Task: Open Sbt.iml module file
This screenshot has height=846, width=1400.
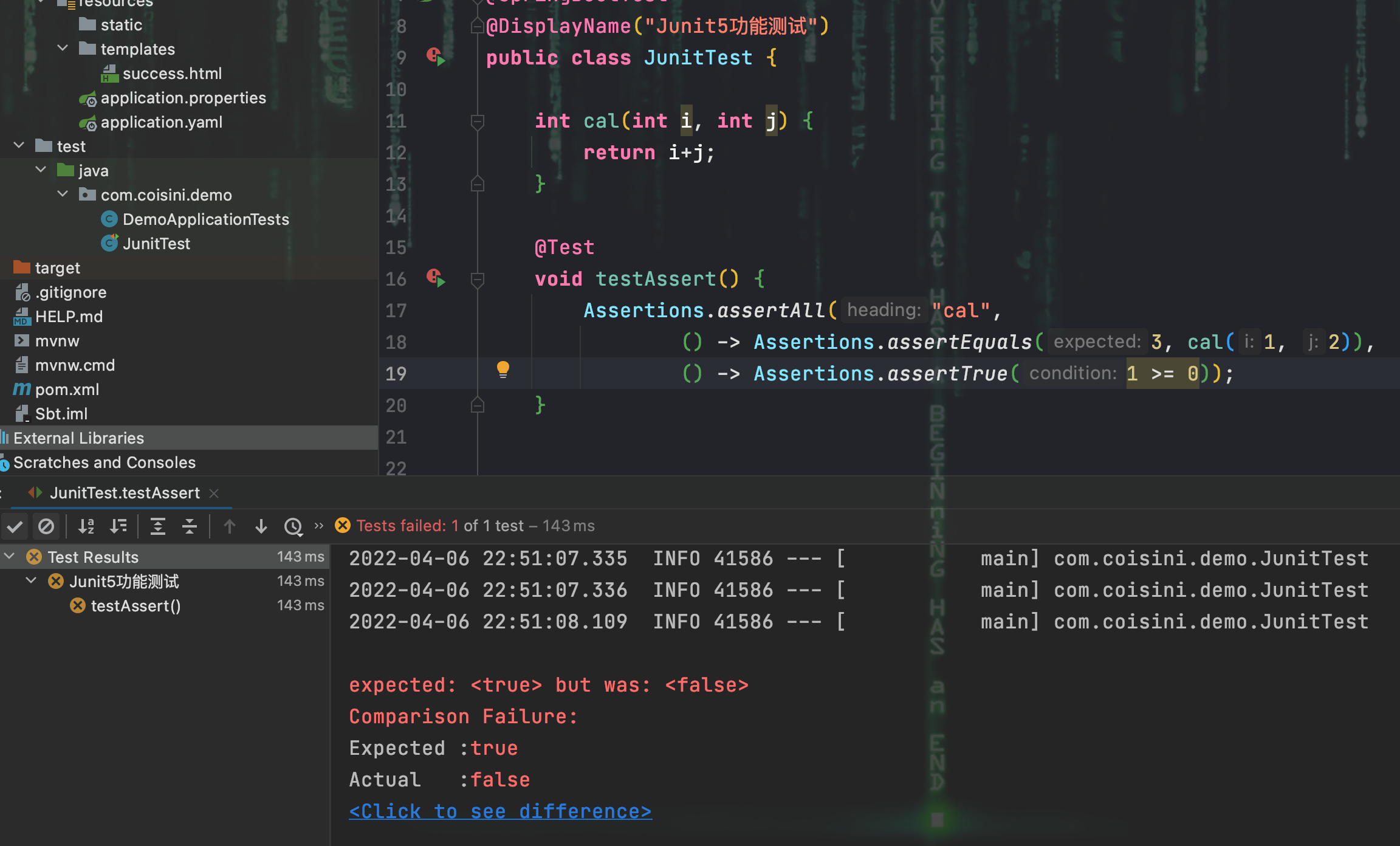Action: pyautogui.click(x=61, y=414)
